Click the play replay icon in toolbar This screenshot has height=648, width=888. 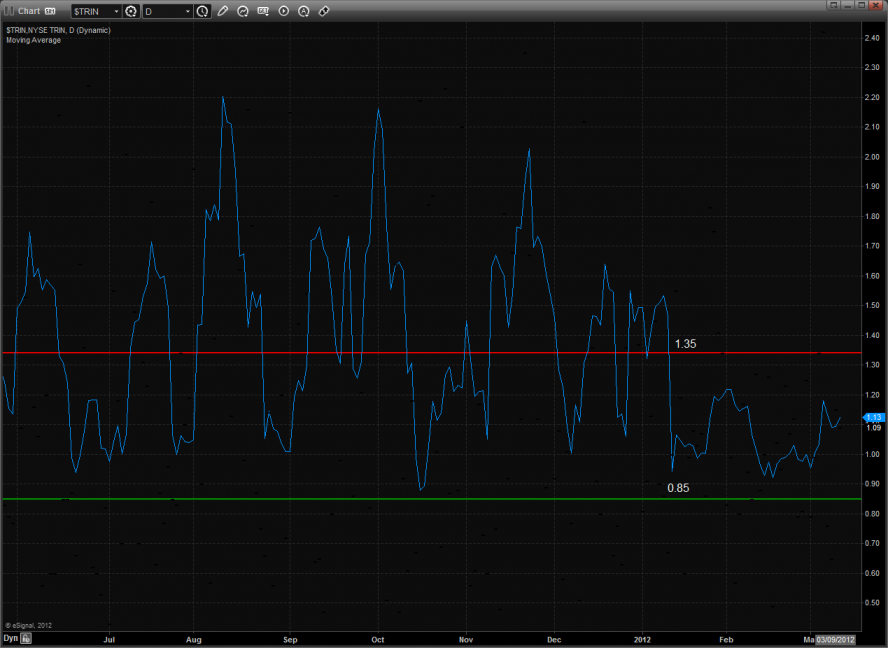point(284,11)
